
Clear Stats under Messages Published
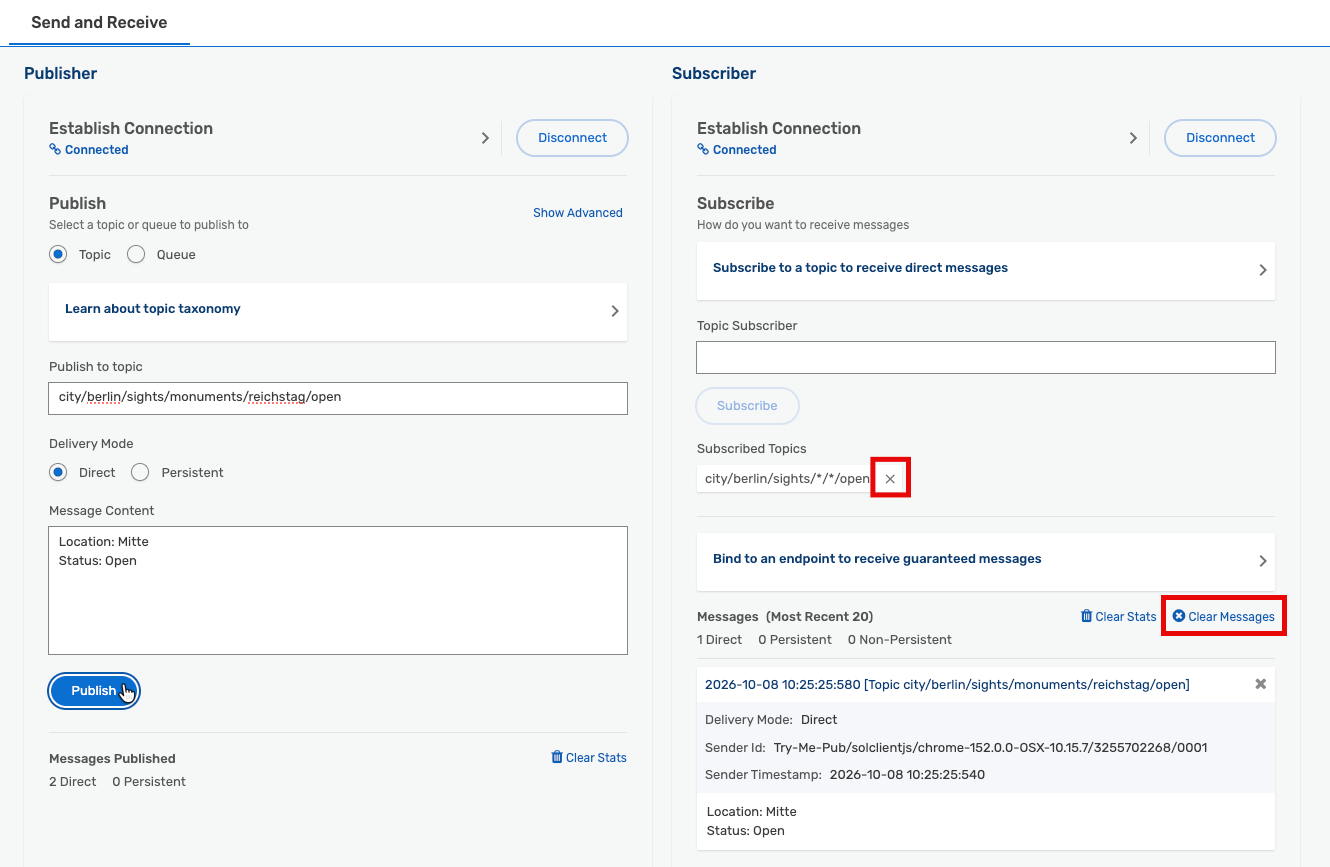(589, 758)
